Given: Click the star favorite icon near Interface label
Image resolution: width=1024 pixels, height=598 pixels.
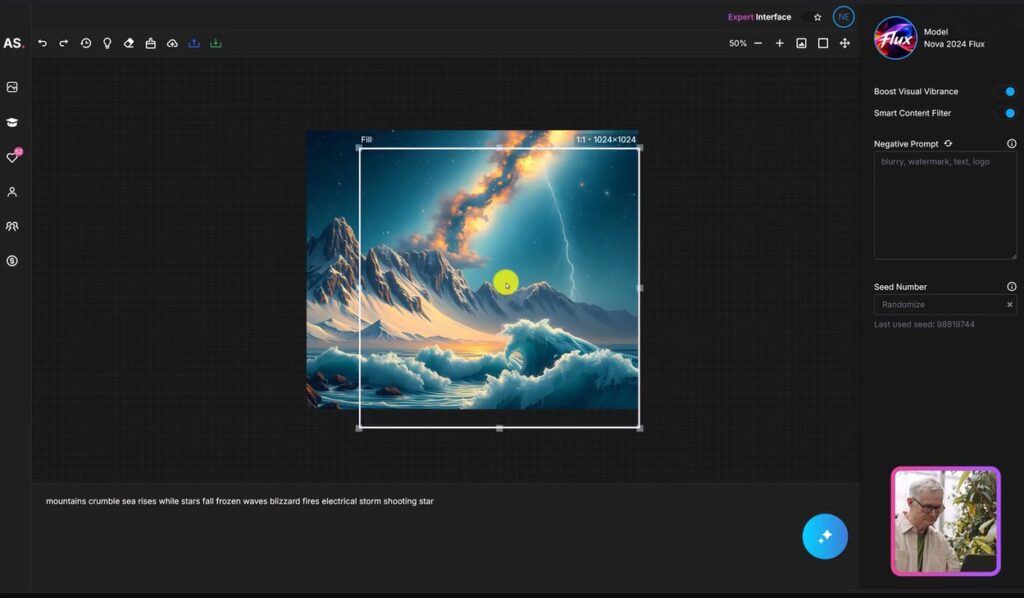Looking at the screenshot, I should click(x=818, y=17).
